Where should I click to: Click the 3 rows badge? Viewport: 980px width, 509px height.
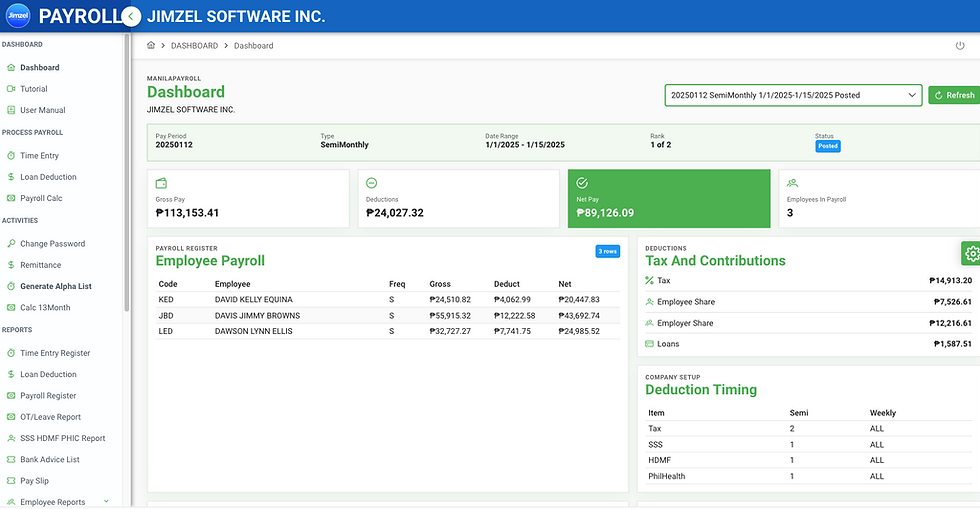[608, 251]
